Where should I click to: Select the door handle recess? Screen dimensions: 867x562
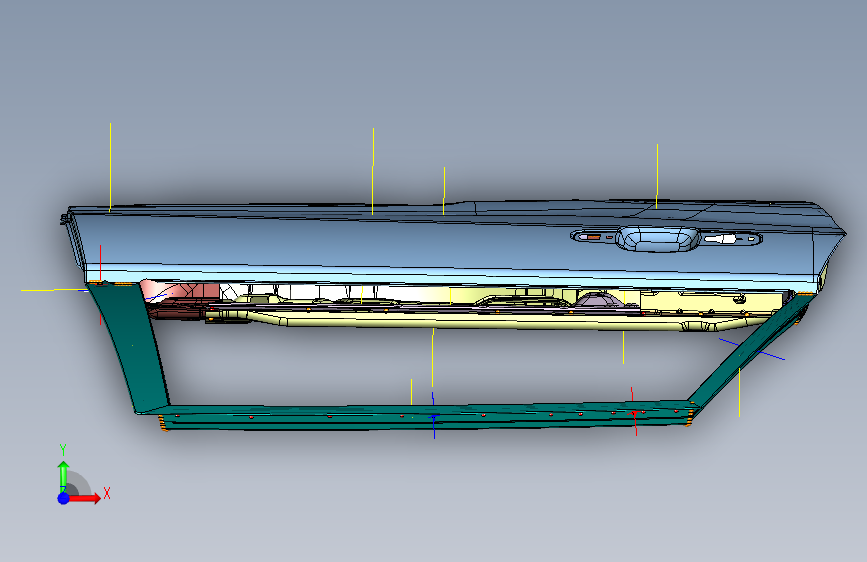click(x=658, y=239)
